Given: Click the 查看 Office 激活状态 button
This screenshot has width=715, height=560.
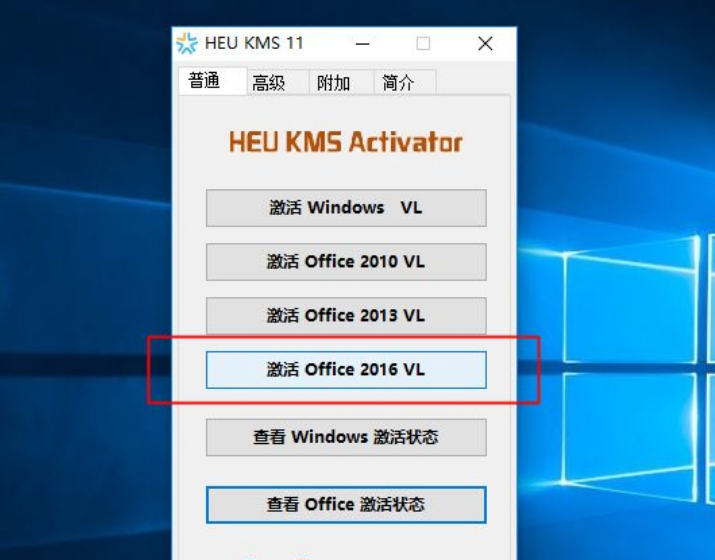Looking at the screenshot, I should click(346, 505).
